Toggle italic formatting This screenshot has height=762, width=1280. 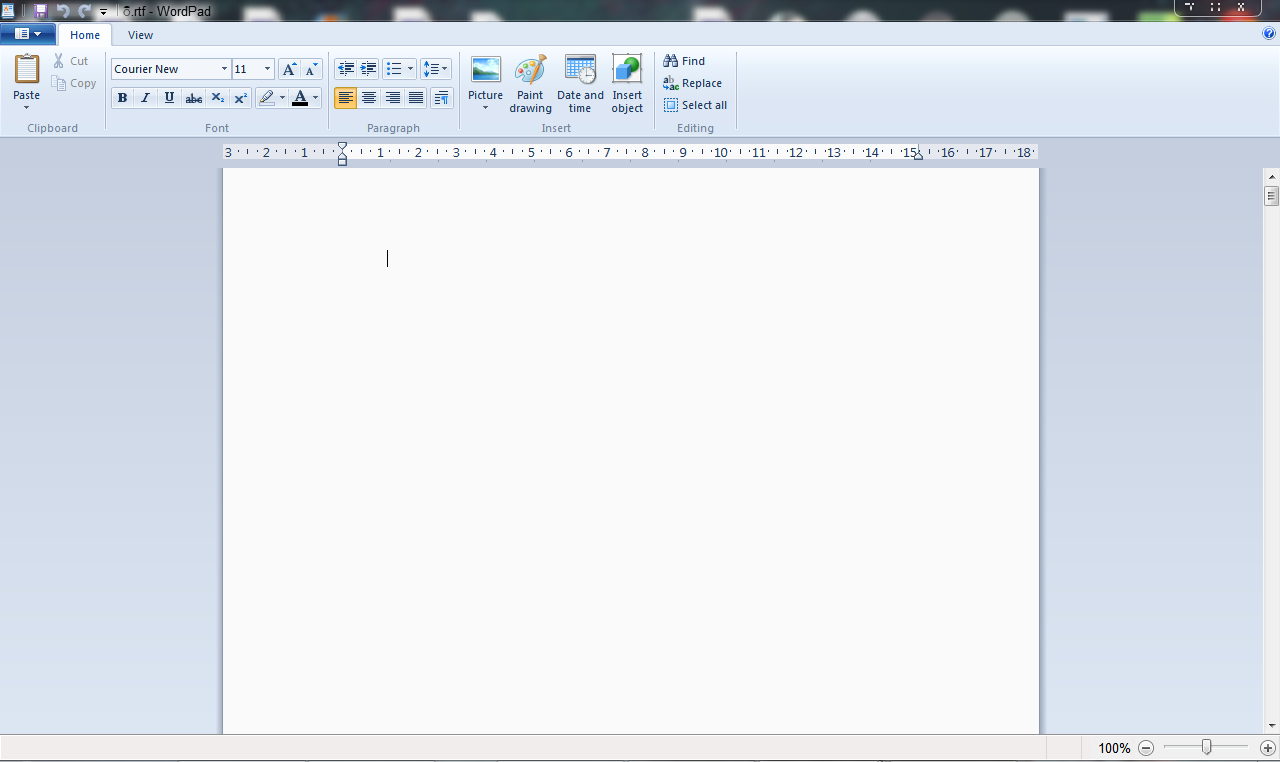[x=146, y=98]
